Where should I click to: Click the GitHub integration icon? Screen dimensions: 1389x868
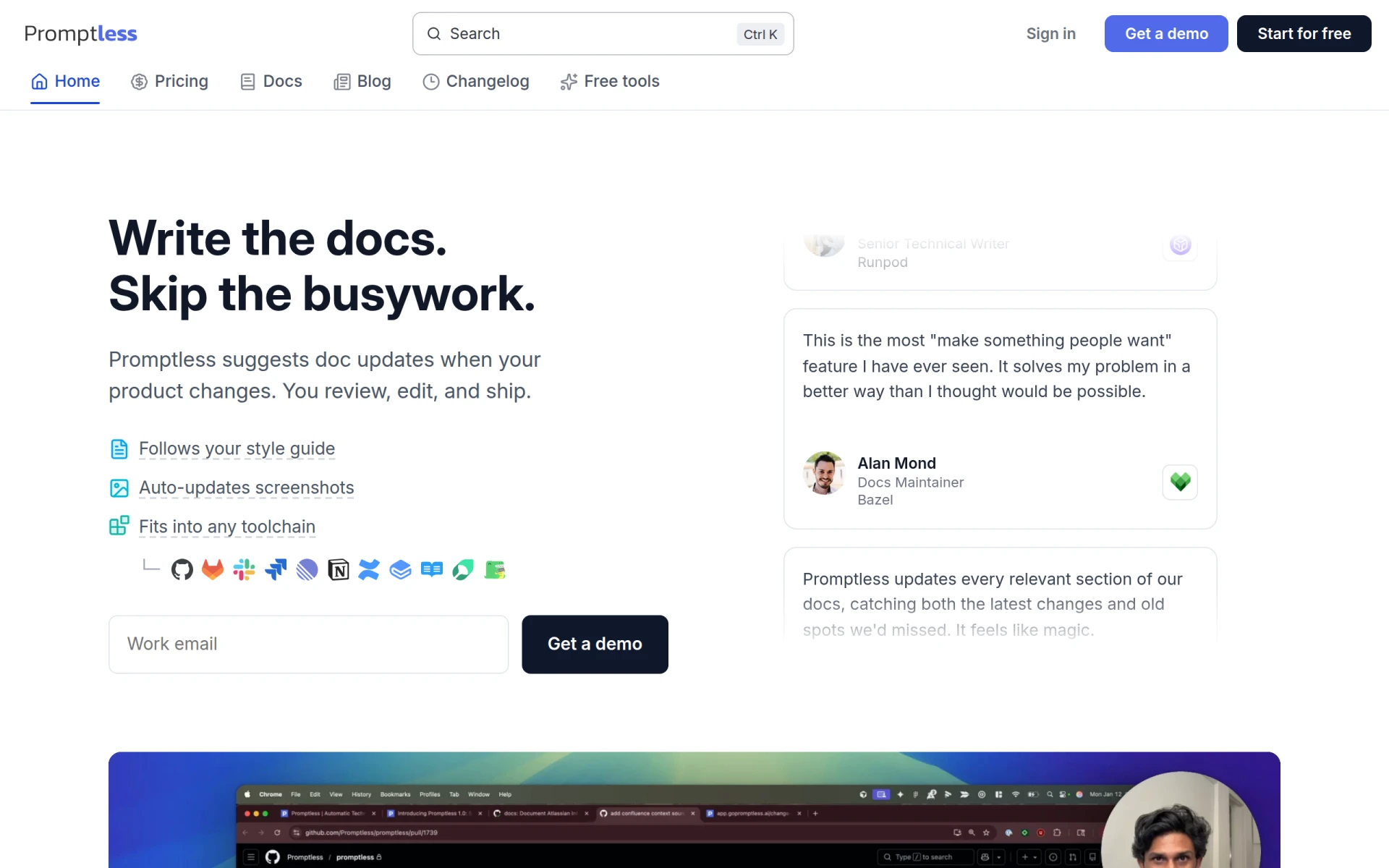[x=182, y=570]
